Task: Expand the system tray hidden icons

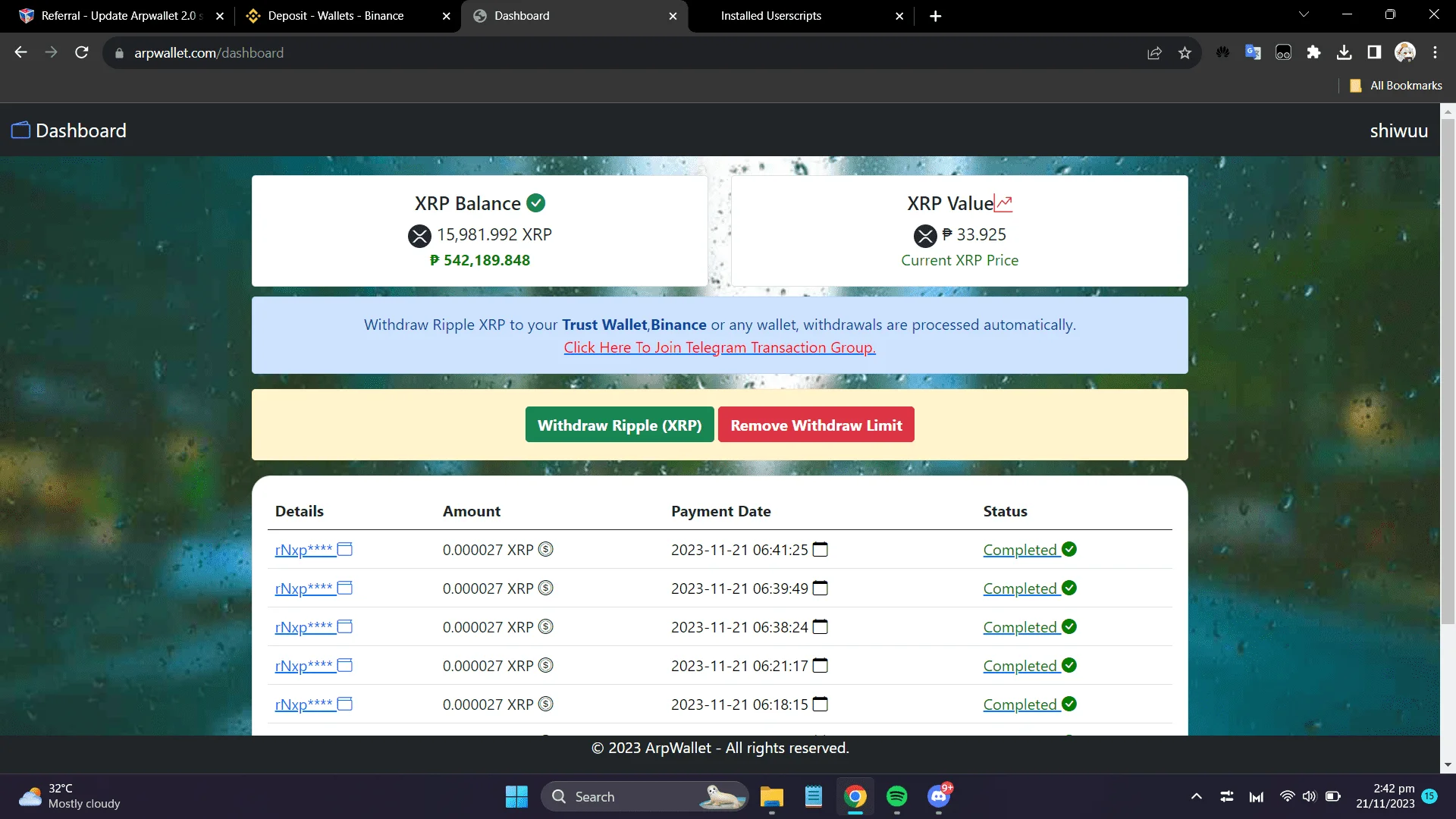Action: click(1196, 796)
